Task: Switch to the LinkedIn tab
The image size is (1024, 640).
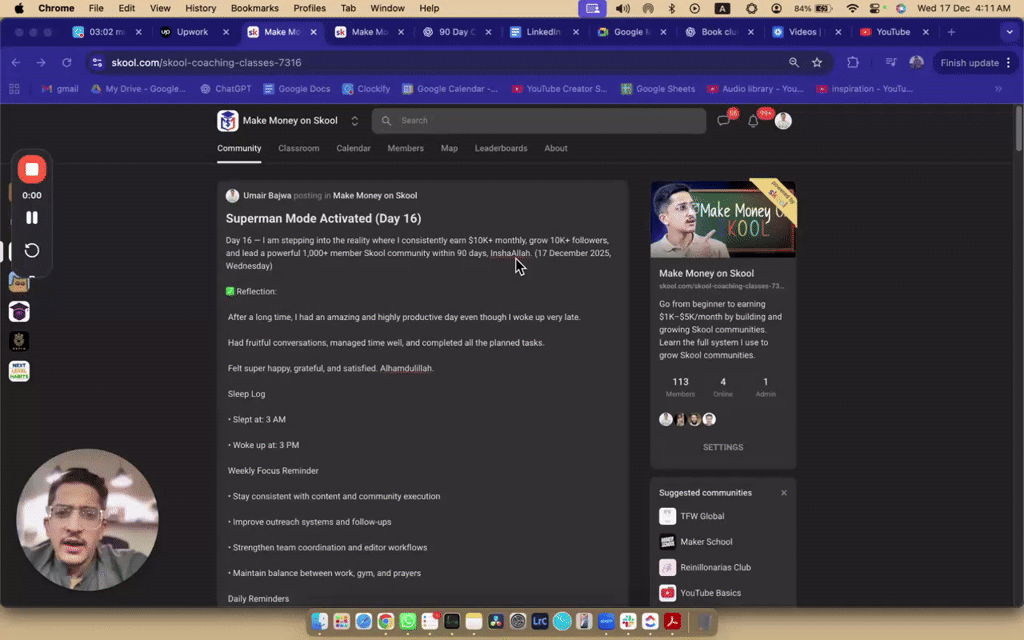Action: click(543, 32)
